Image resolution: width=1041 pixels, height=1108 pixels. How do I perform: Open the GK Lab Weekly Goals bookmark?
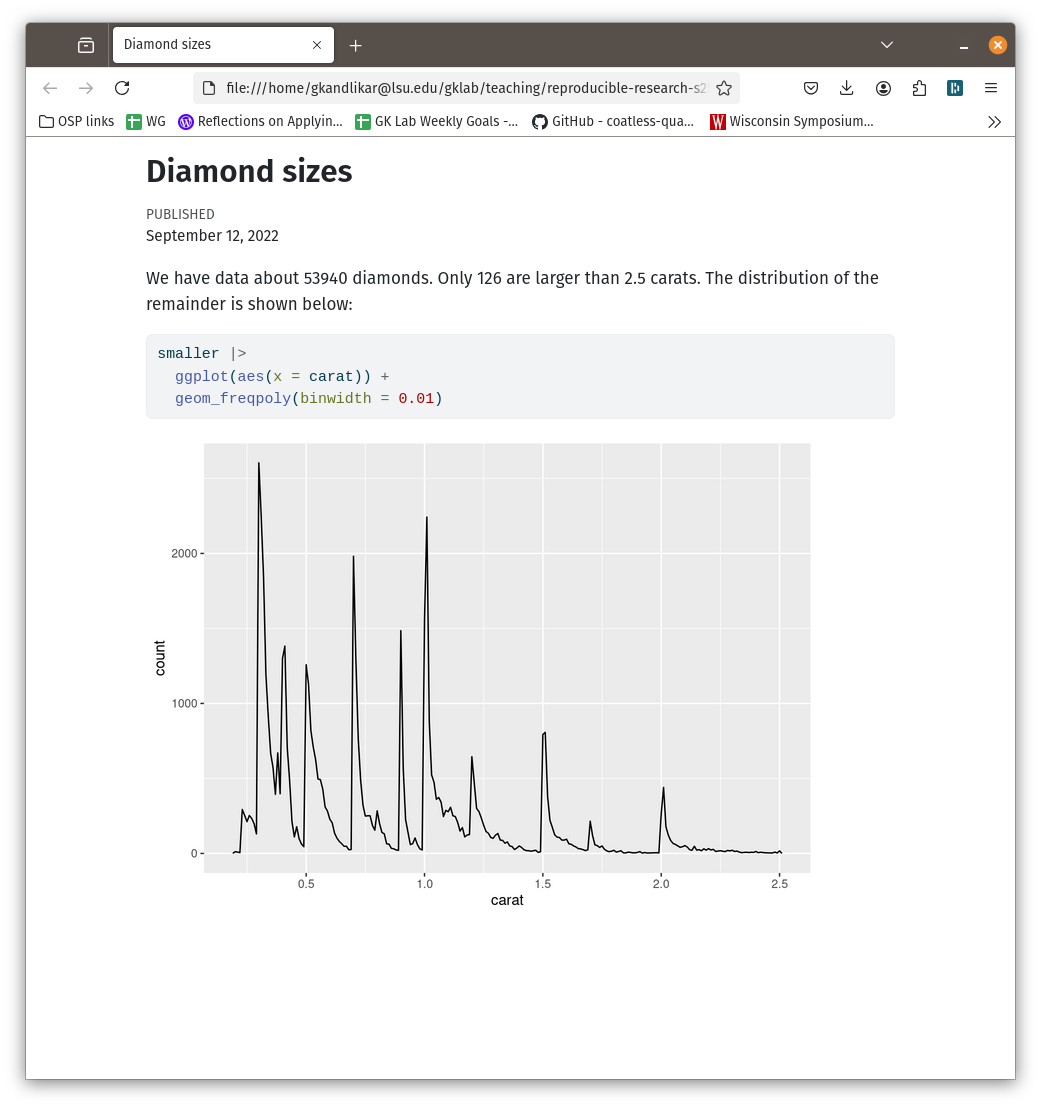[x=436, y=122]
